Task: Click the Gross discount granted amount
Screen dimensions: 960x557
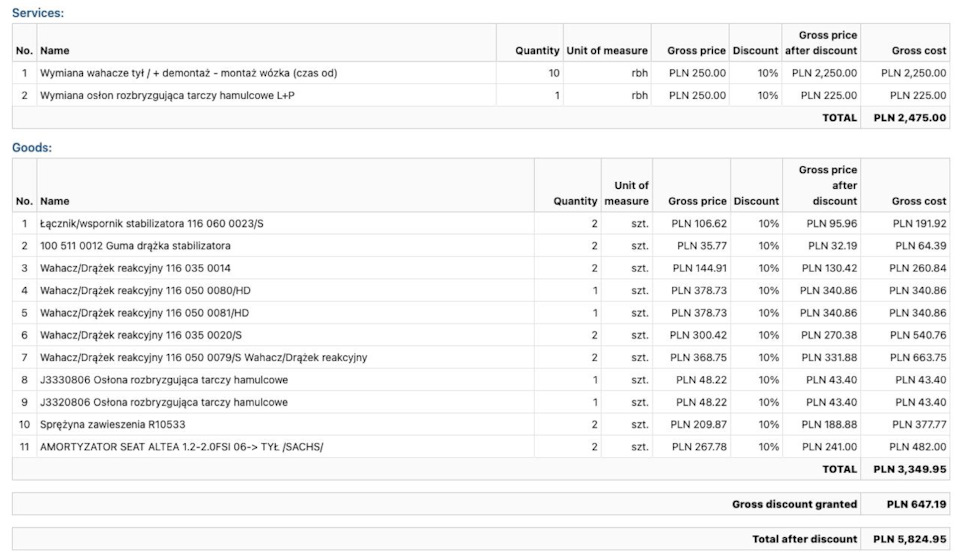Action: pos(916,505)
